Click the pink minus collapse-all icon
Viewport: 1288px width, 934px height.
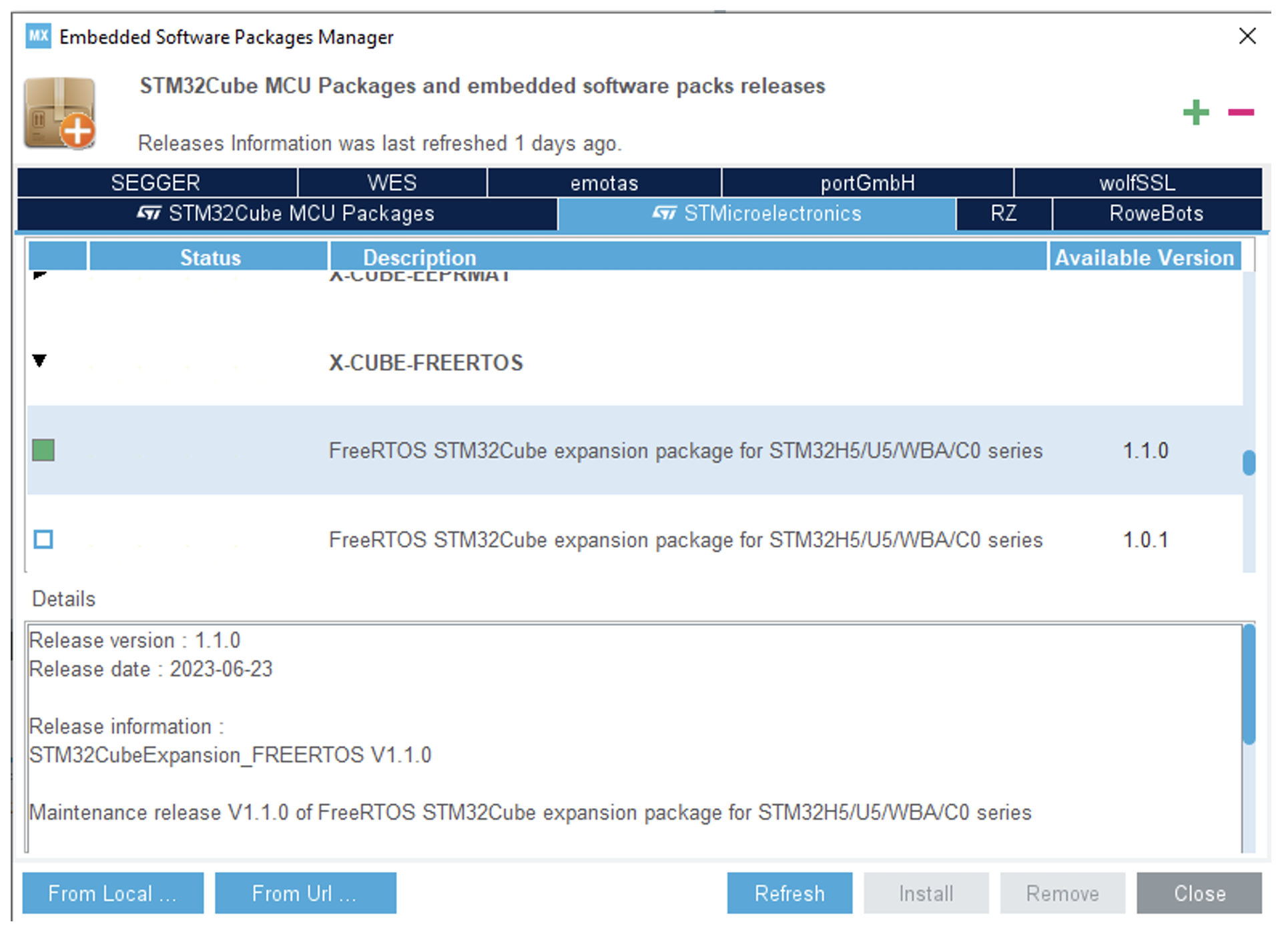point(1241,112)
